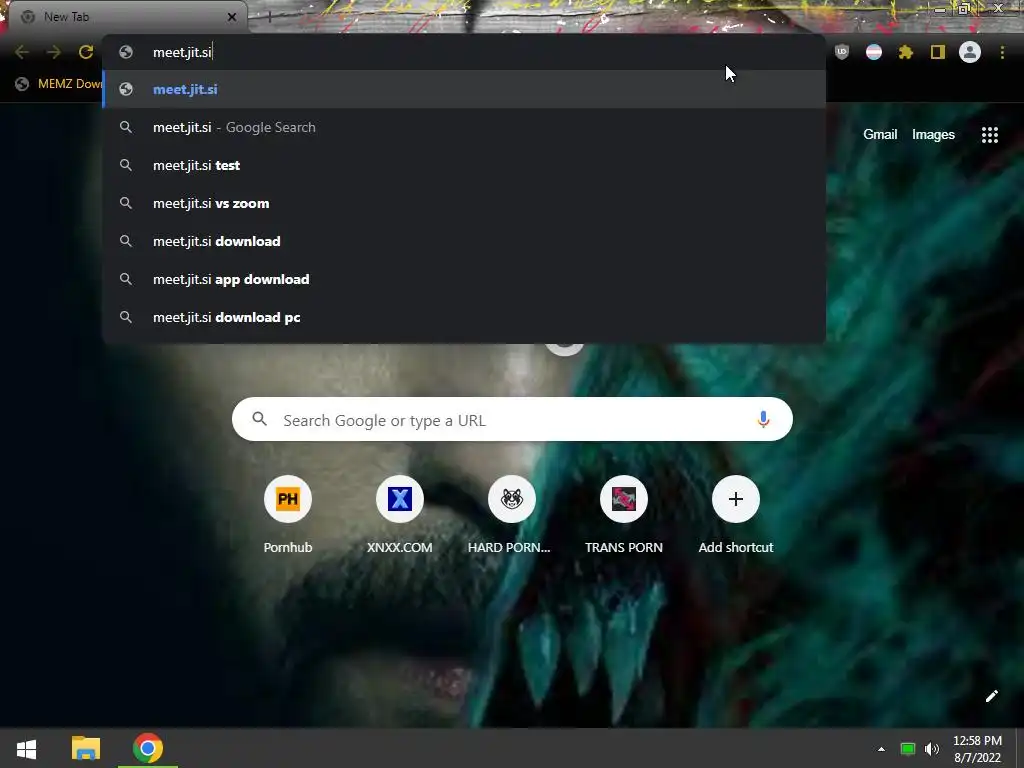1024x768 pixels.
Task: Click the green network tray icon
Action: pyautogui.click(x=907, y=749)
